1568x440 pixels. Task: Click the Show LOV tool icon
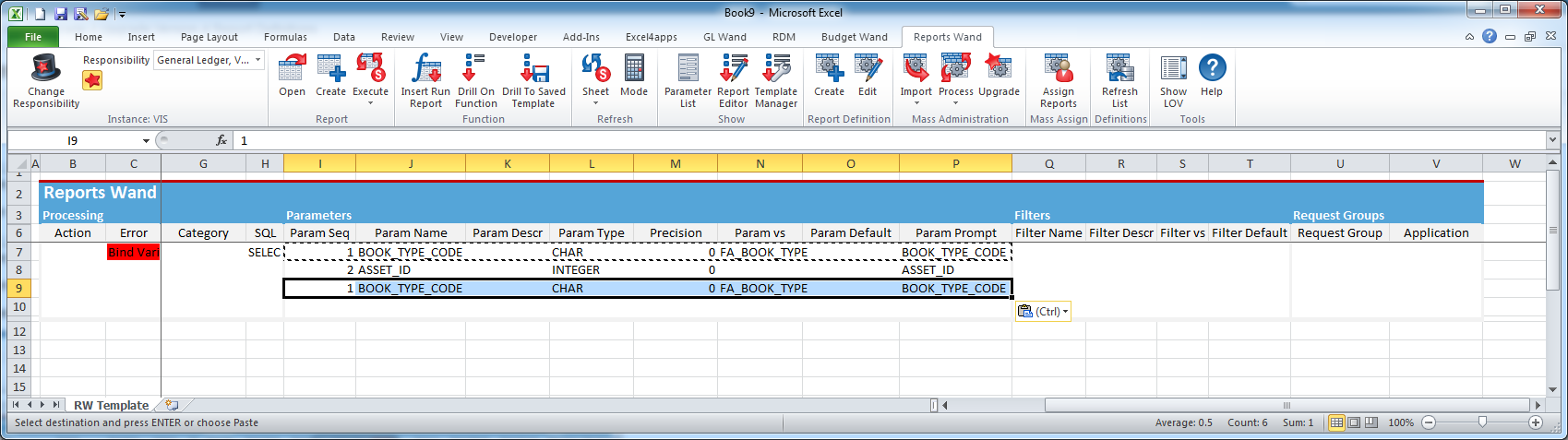(x=1173, y=68)
